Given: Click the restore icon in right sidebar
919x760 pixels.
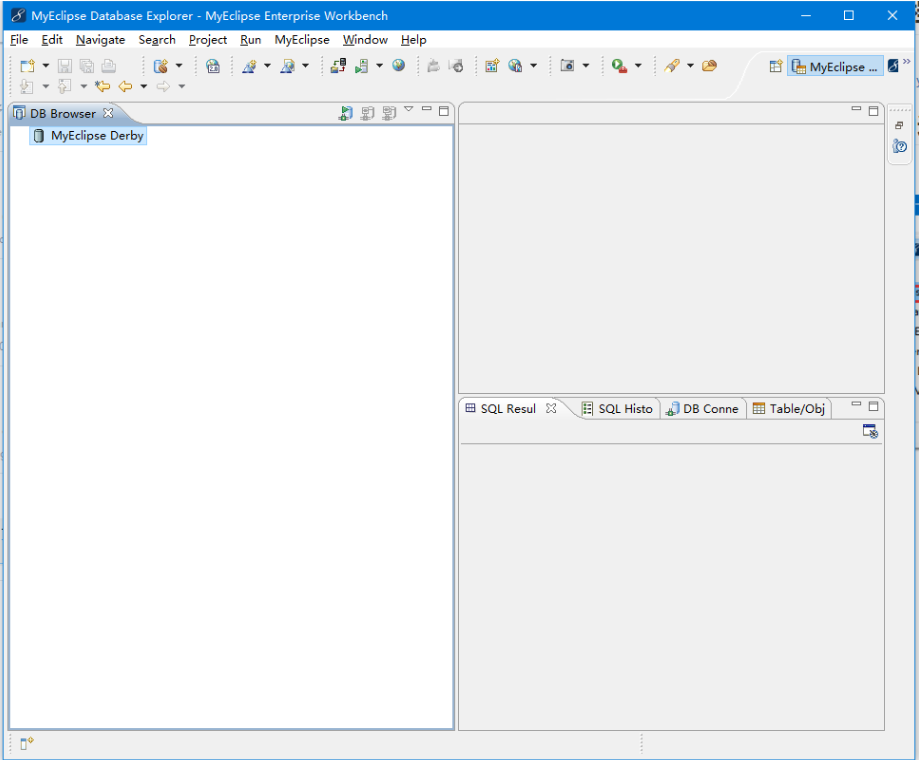Looking at the screenshot, I should pyautogui.click(x=899, y=125).
